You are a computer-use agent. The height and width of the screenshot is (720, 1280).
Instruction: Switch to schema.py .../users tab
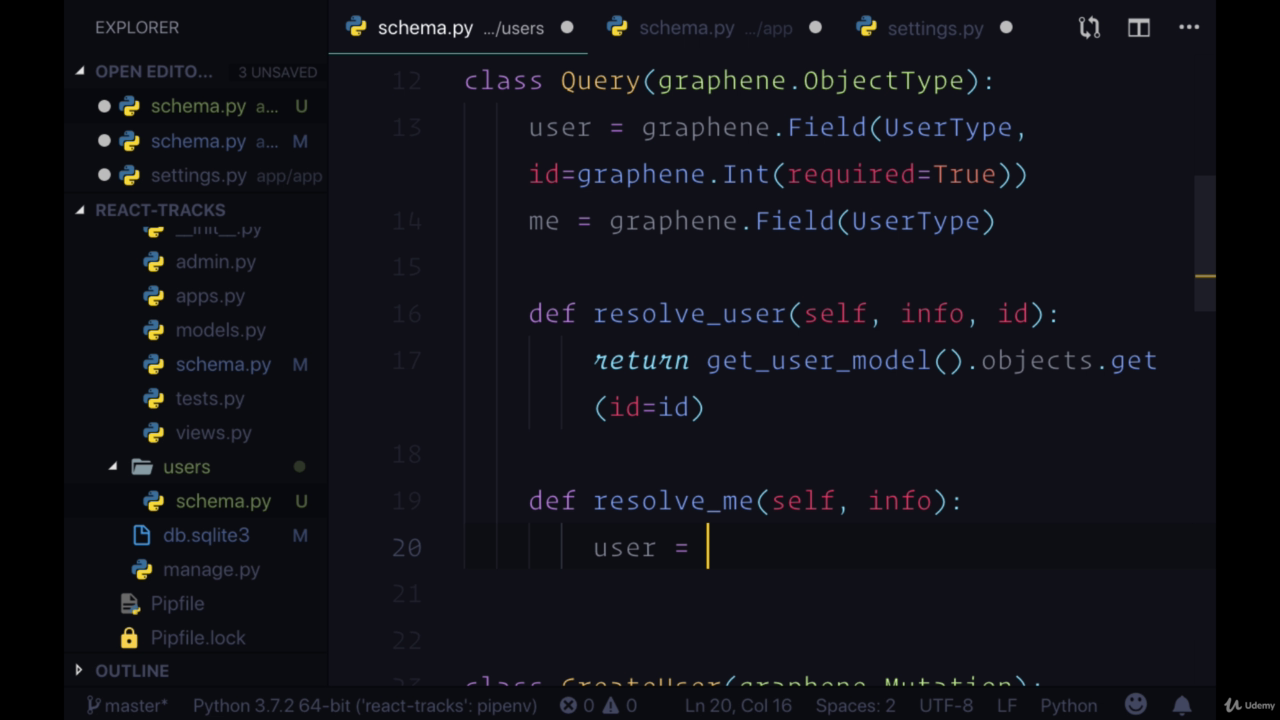pos(460,28)
